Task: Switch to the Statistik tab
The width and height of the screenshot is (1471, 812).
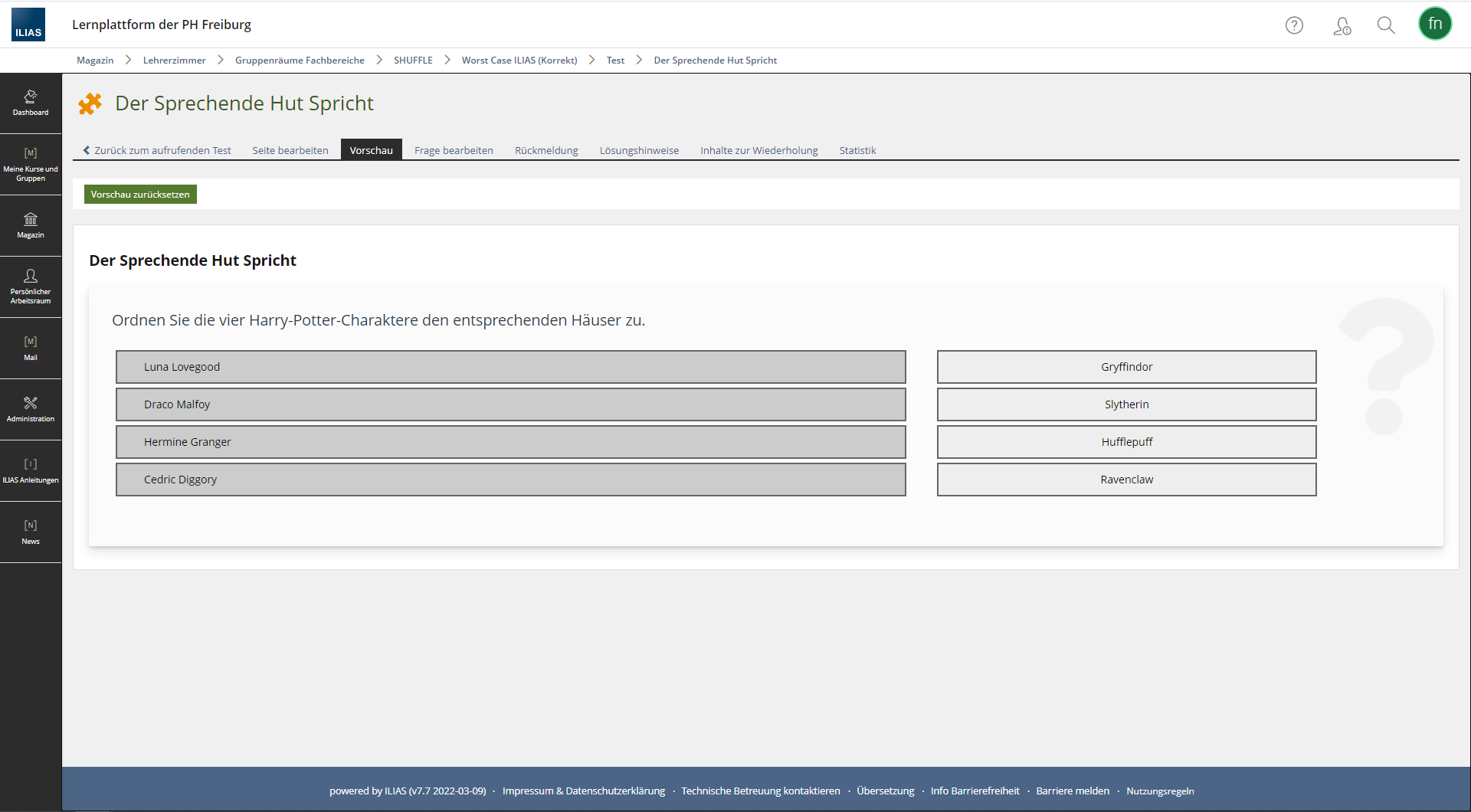Action: click(x=857, y=150)
